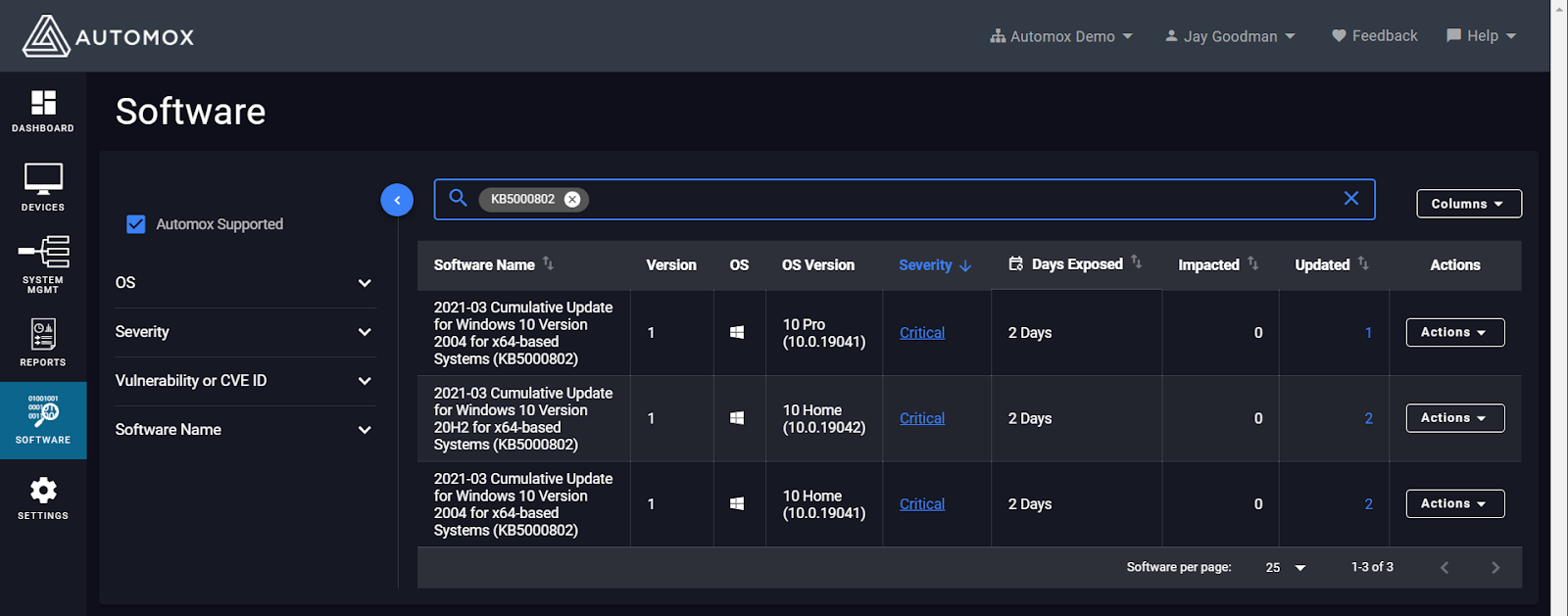
Task: Open the Reports page
Action: point(43,343)
